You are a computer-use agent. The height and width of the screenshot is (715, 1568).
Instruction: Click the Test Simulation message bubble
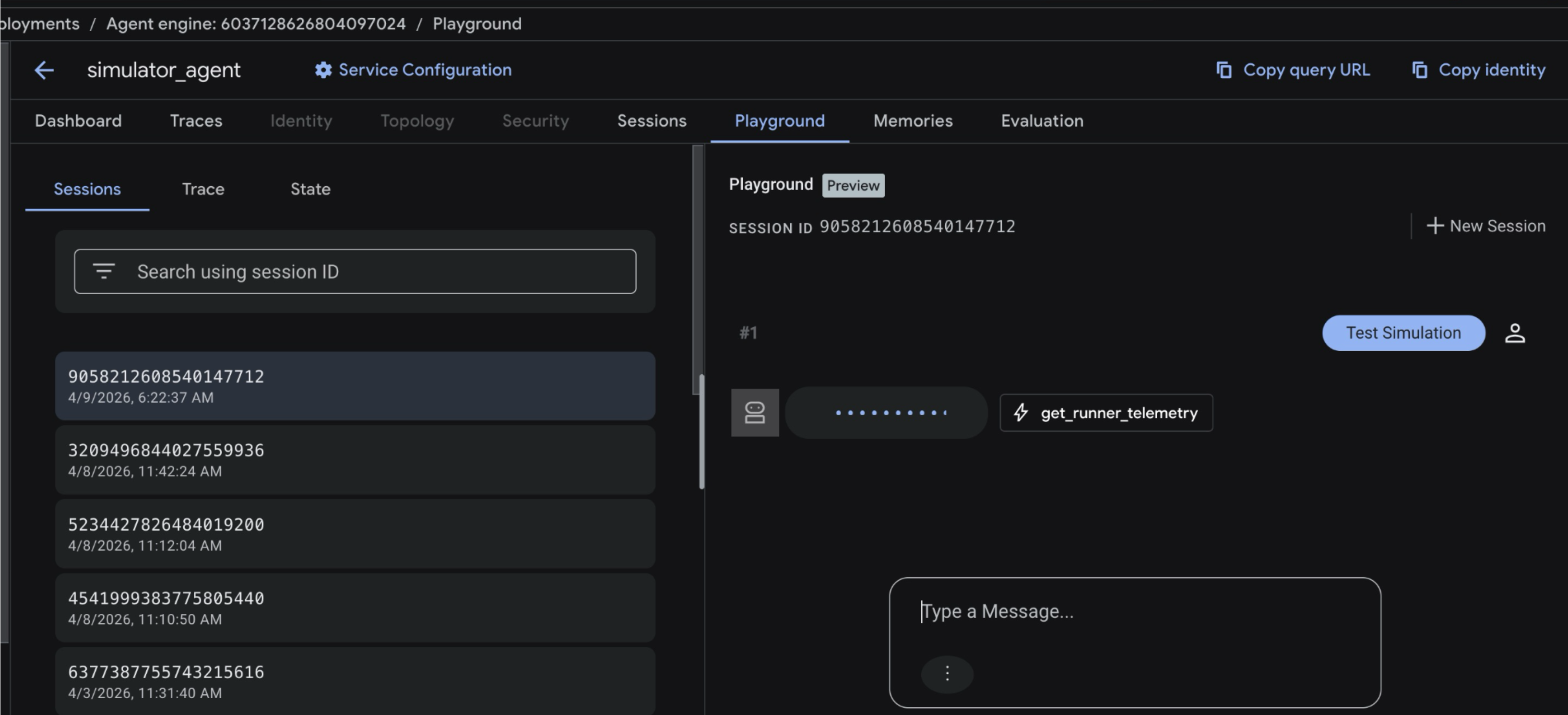point(1403,333)
